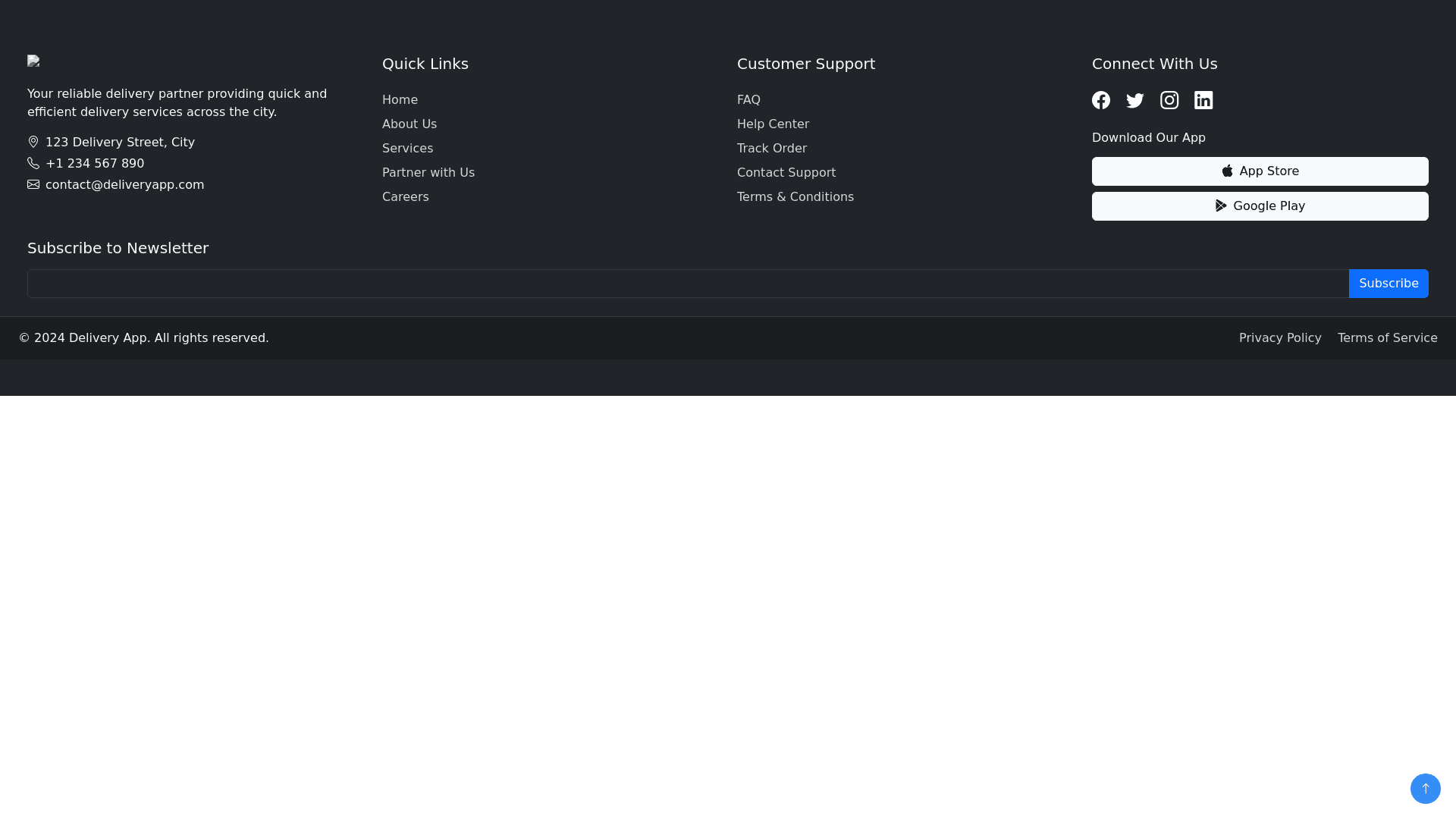Open the Privacy Policy link

(1279, 337)
